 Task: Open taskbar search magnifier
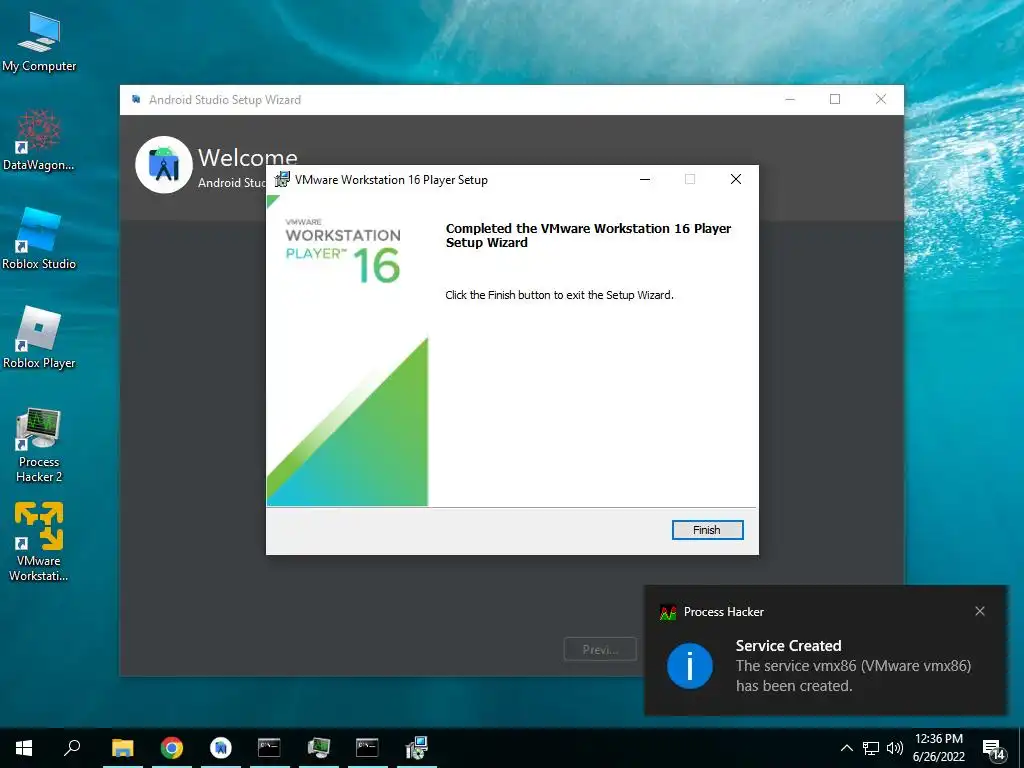[x=72, y=748]
